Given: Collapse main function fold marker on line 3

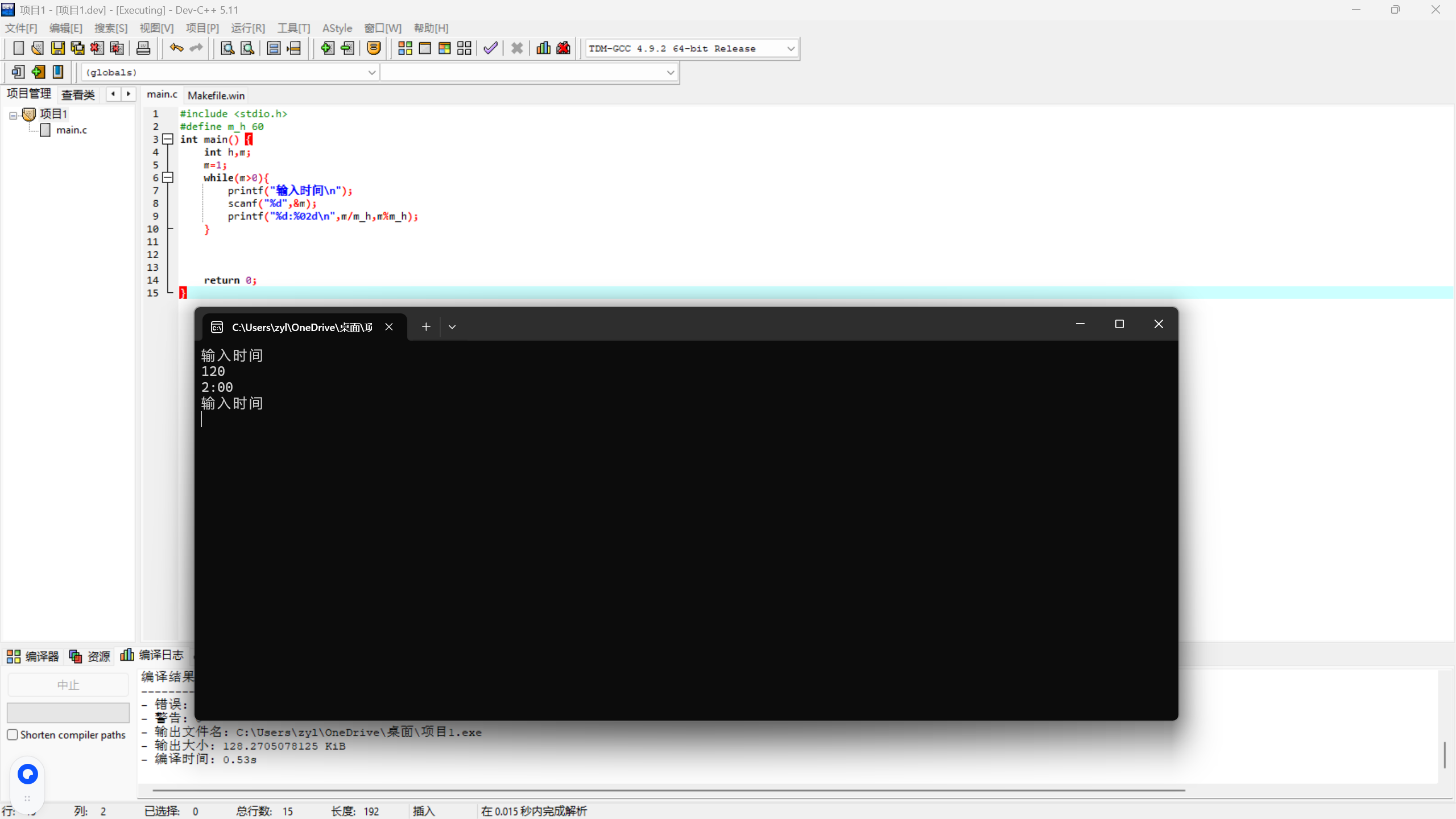Looking at the screenshot, I should pos(168,139).
